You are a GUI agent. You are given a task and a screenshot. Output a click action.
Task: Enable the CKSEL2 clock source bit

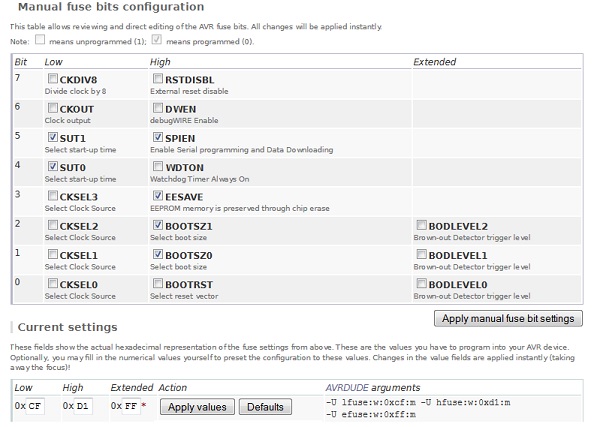53,225
